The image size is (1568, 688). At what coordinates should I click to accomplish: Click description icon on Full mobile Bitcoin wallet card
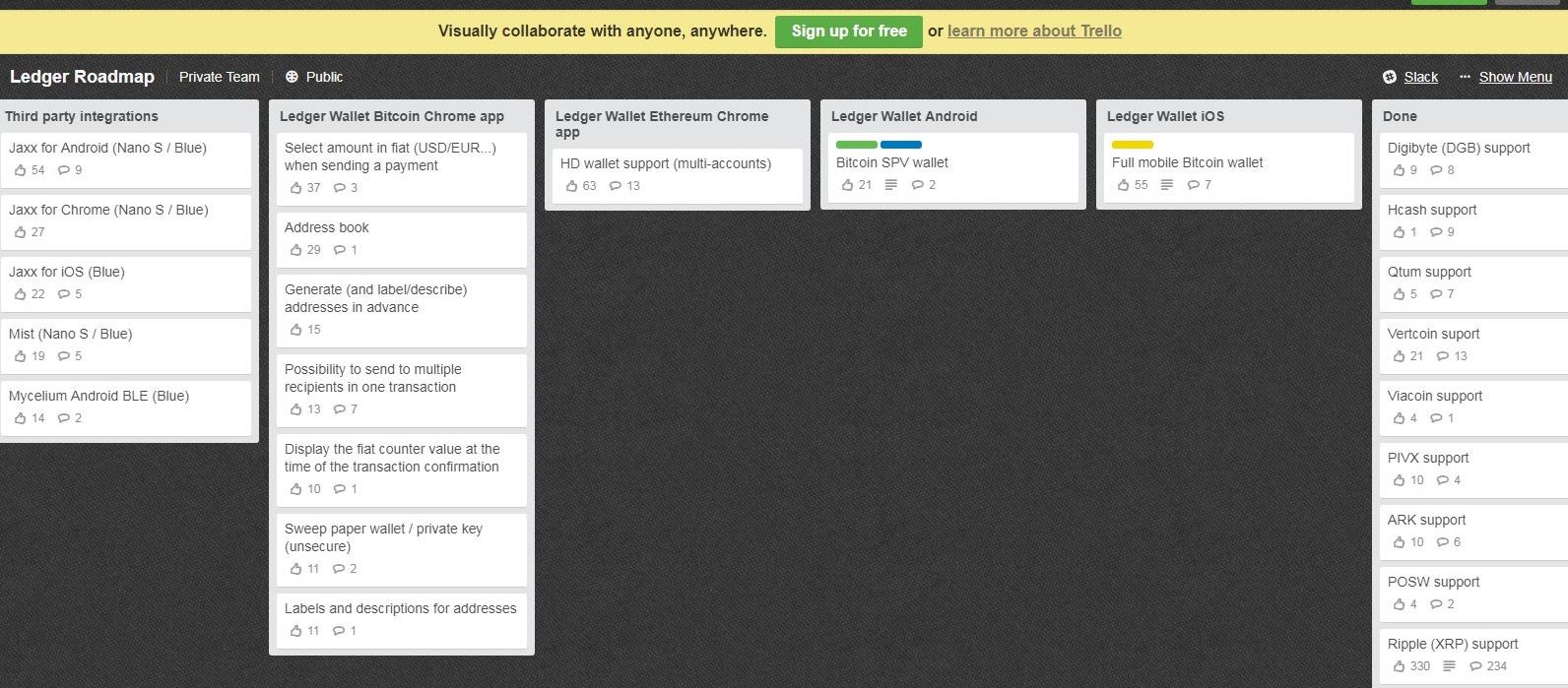(1167, 185)
